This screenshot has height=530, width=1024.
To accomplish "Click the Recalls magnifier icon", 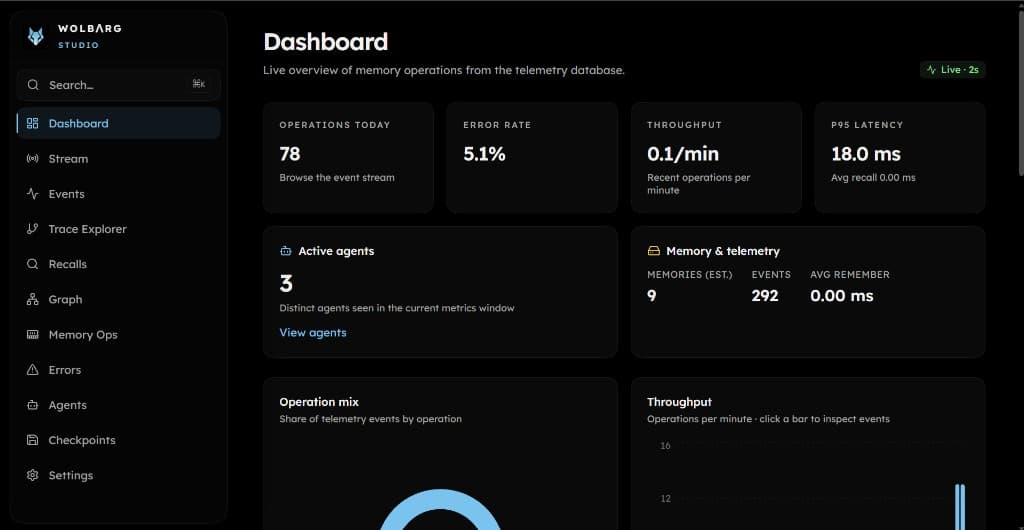I will 33,264.
